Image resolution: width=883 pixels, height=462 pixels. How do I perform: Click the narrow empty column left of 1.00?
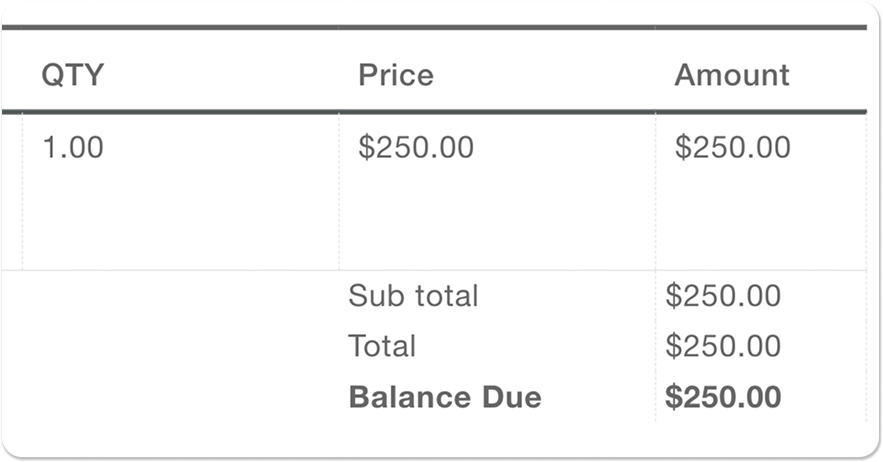click(x=12, y=192)
